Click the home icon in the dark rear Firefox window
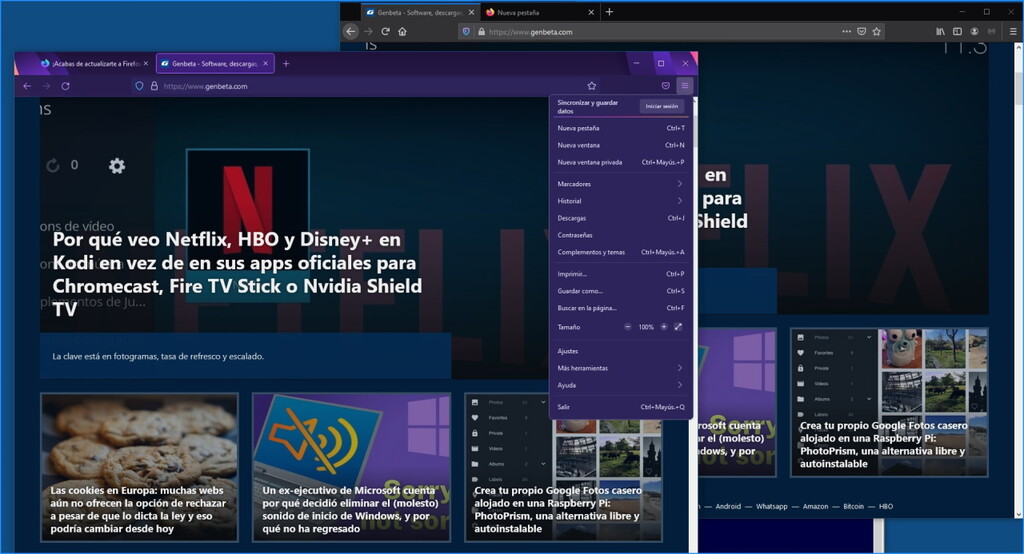Image resolution: width=1024 pixels, height=554 pixels. 402,31
